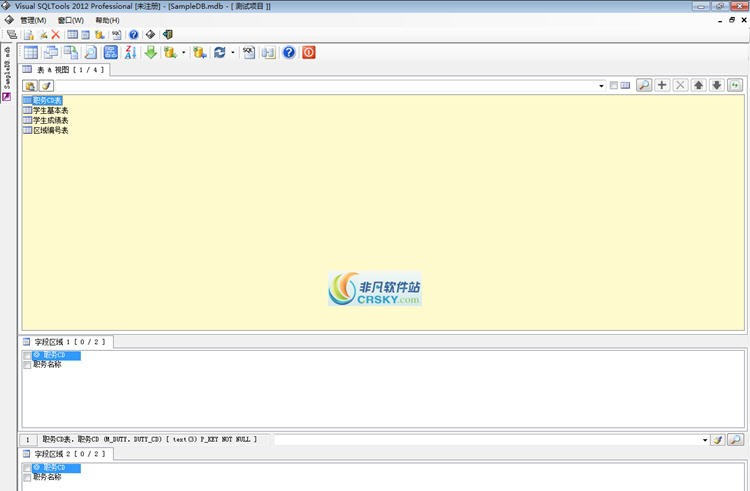Click the server list icon in top toolbar
Image resolution: width=750 pixels, height=491 pixels.
pyautogui.click(x=12, y=34)
